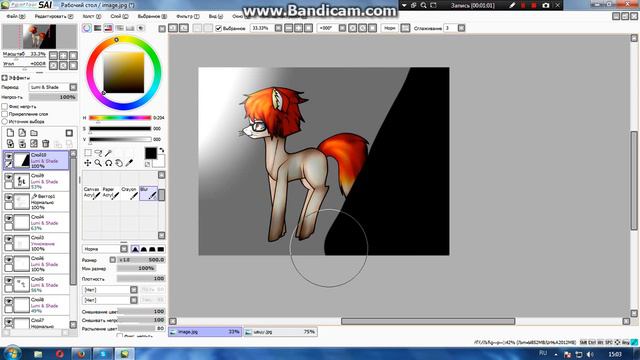Hide layer Слой6 with its eye icon

pyautogui.click(x=9, y=260)
